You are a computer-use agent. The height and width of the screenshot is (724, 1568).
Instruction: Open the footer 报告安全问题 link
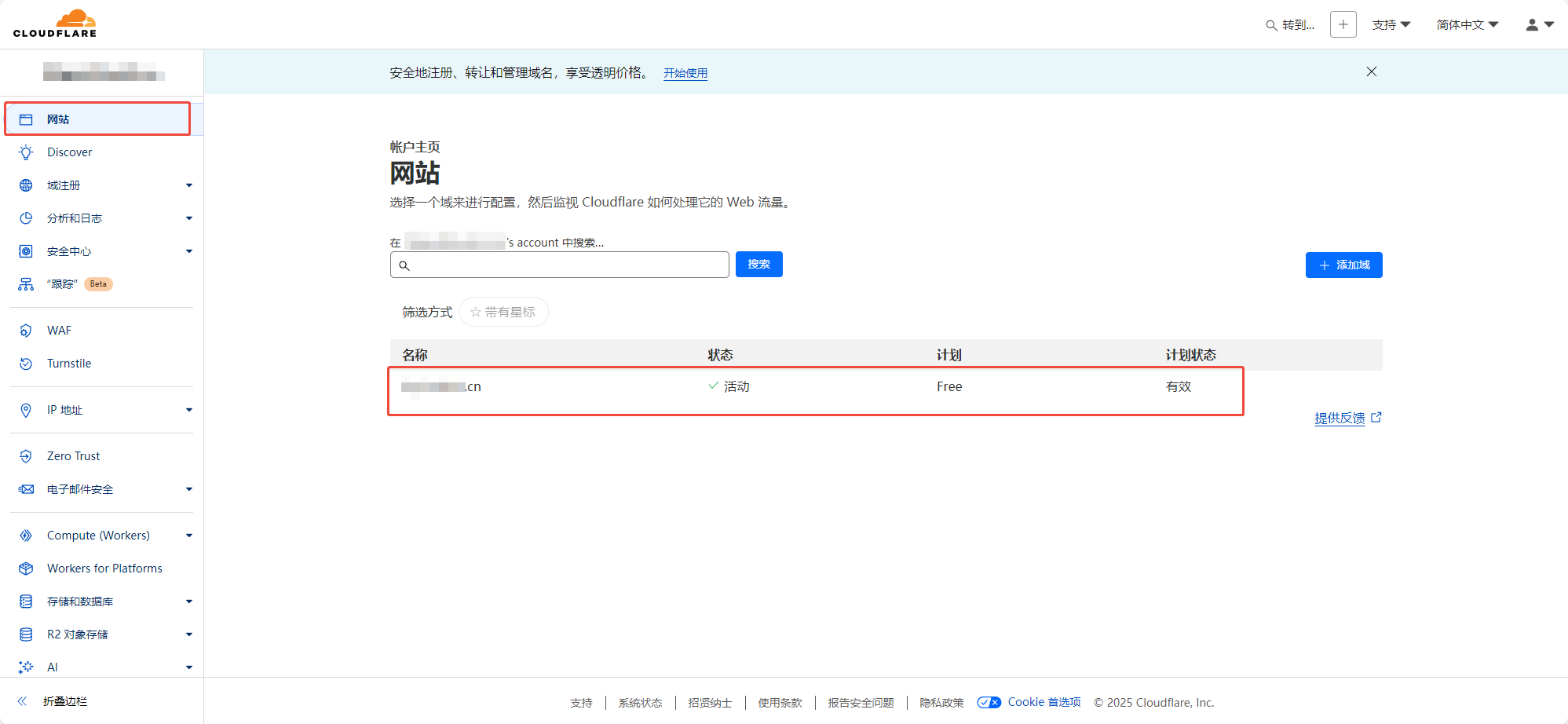point(861,703)
